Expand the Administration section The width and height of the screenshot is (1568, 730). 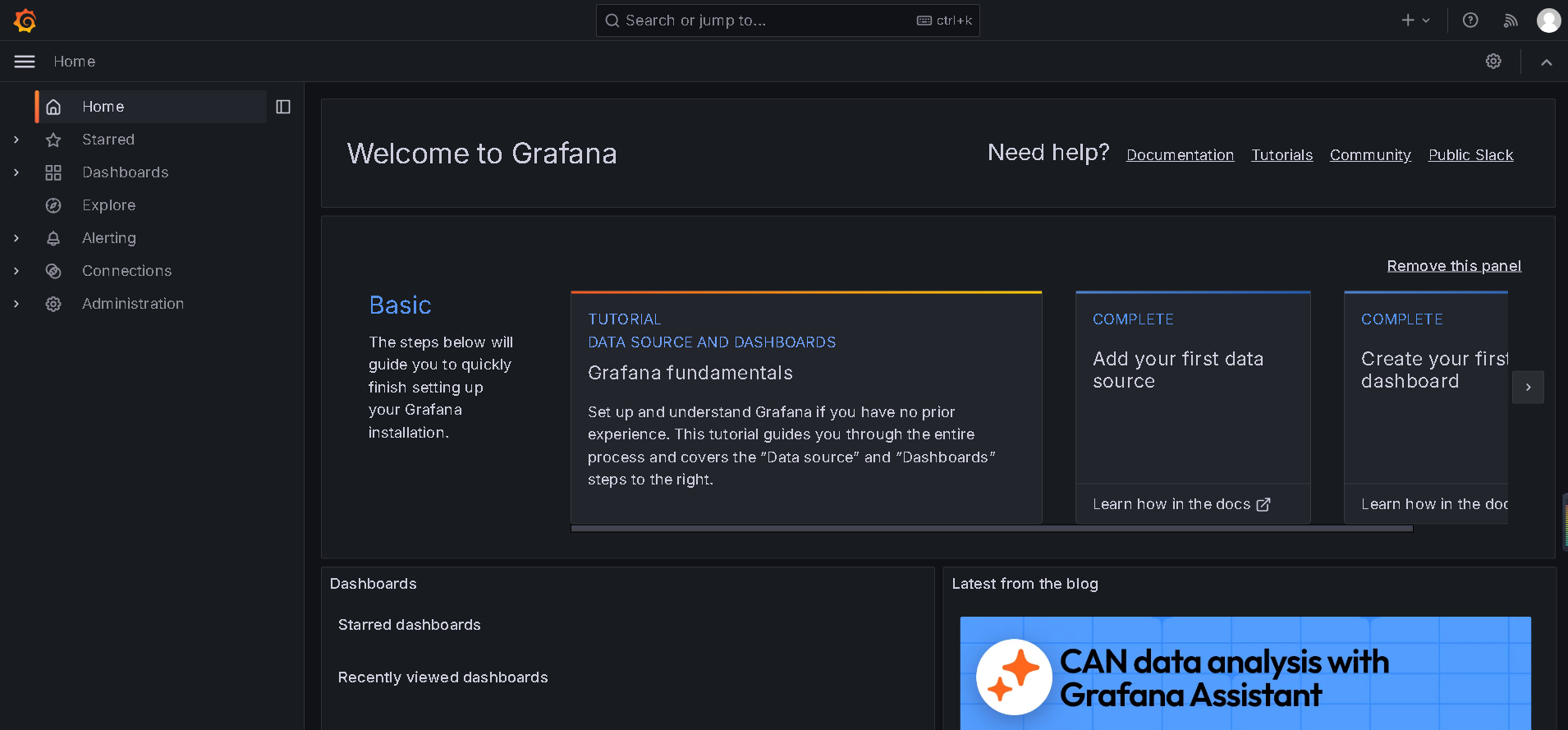click(x=16, y=304)
